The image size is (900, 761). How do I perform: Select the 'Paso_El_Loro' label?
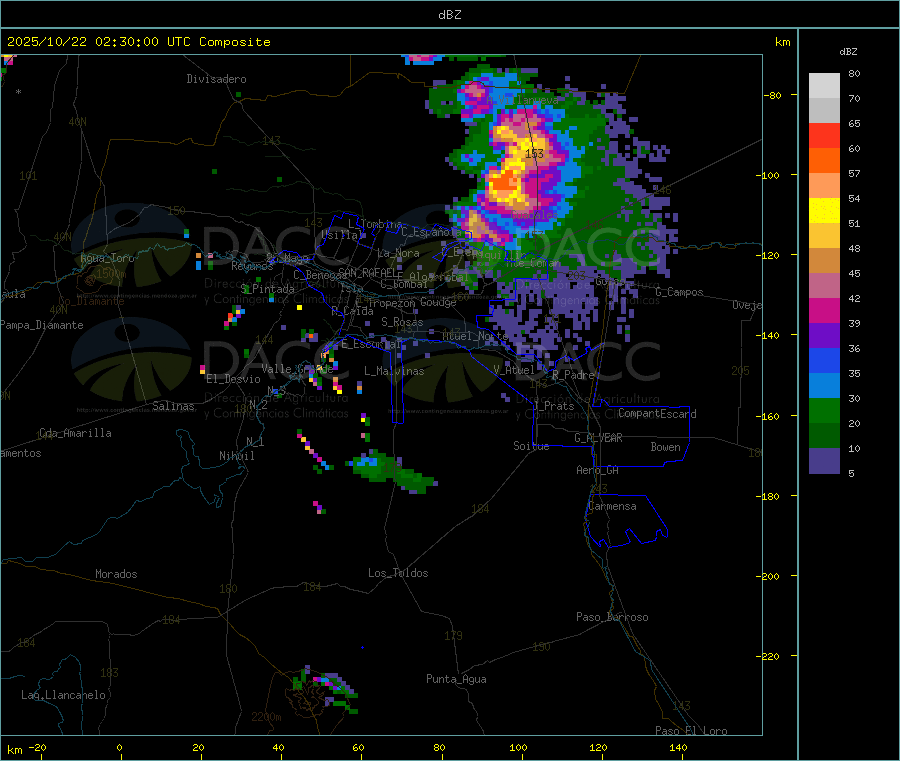pos(691,731)
